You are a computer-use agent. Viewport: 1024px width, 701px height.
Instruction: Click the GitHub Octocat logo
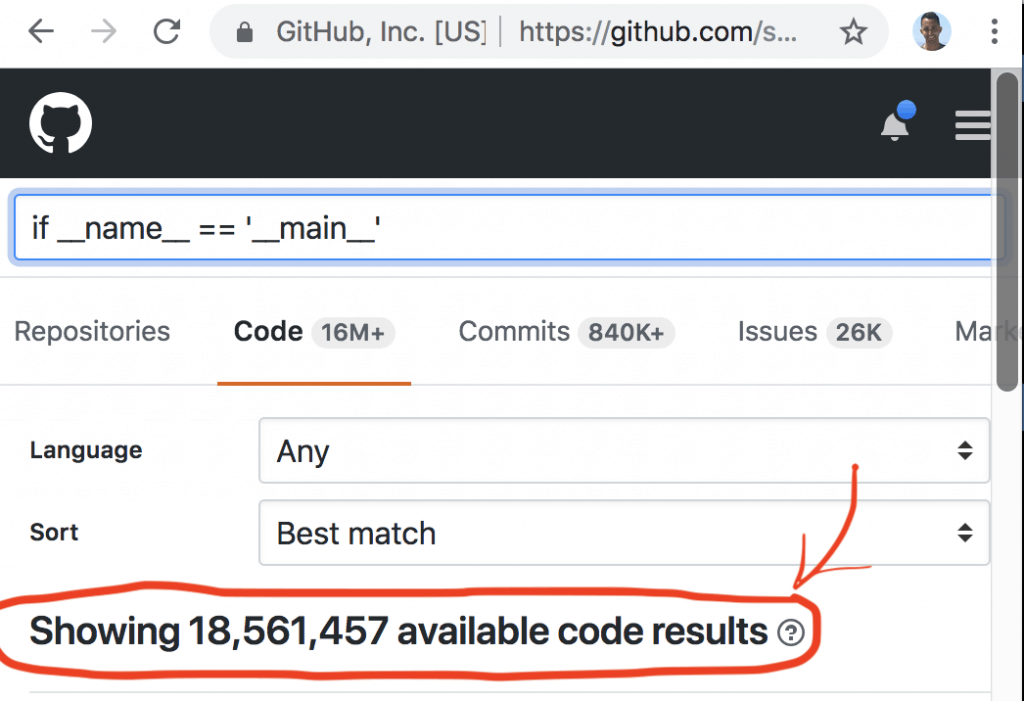pyautogui.click(x=61, y=124)
